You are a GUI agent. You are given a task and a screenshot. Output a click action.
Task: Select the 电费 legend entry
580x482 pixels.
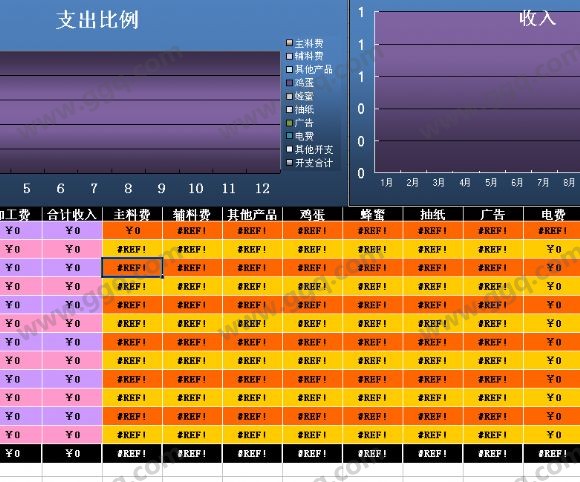coord(300,136)
